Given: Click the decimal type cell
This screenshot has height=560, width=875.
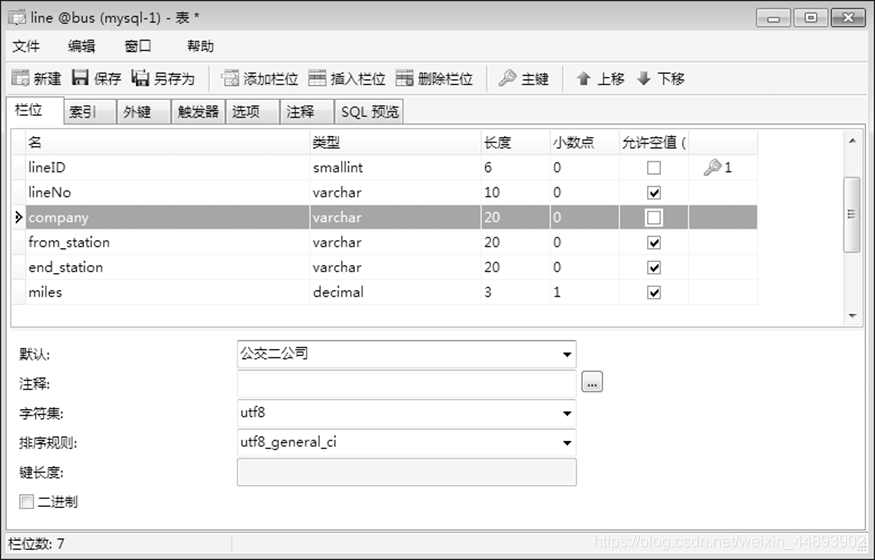Looking at the screenshot, I should 395,292.
